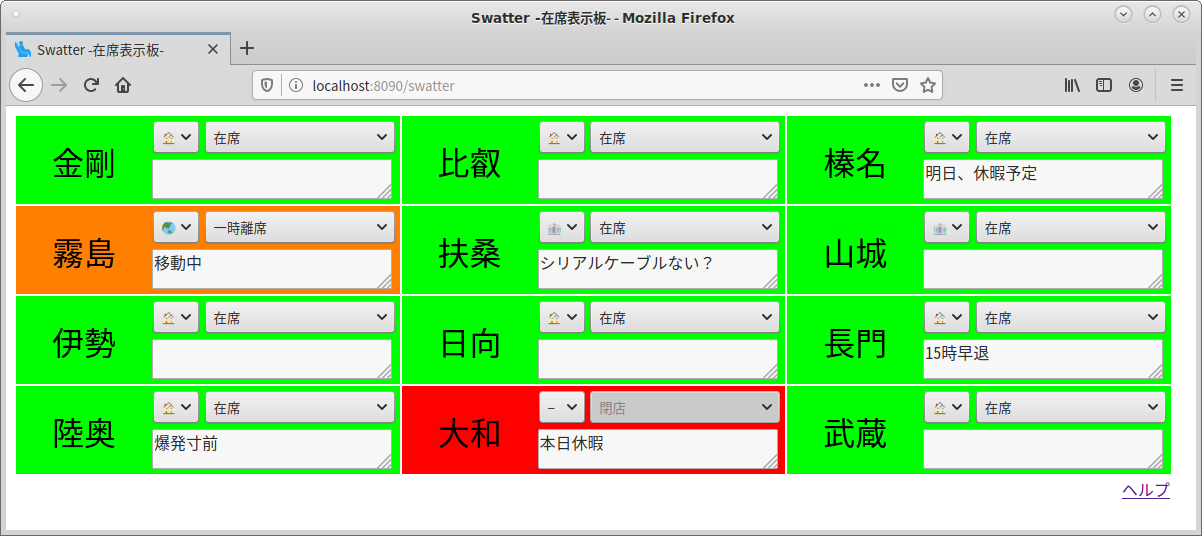Open Firefox account profile icon
Image resolution: width=1202 pixels, height=536 pixels.
(x=1136, y=85)
